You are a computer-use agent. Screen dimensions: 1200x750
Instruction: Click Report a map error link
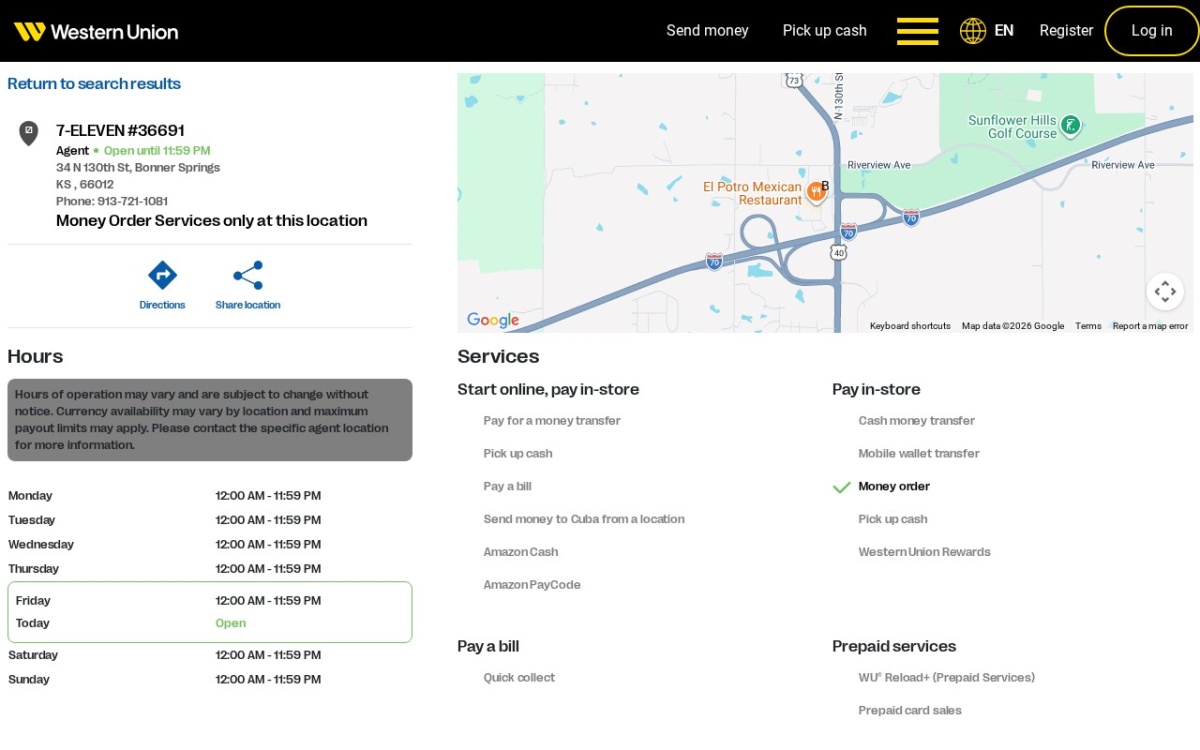click(1150, 326)
